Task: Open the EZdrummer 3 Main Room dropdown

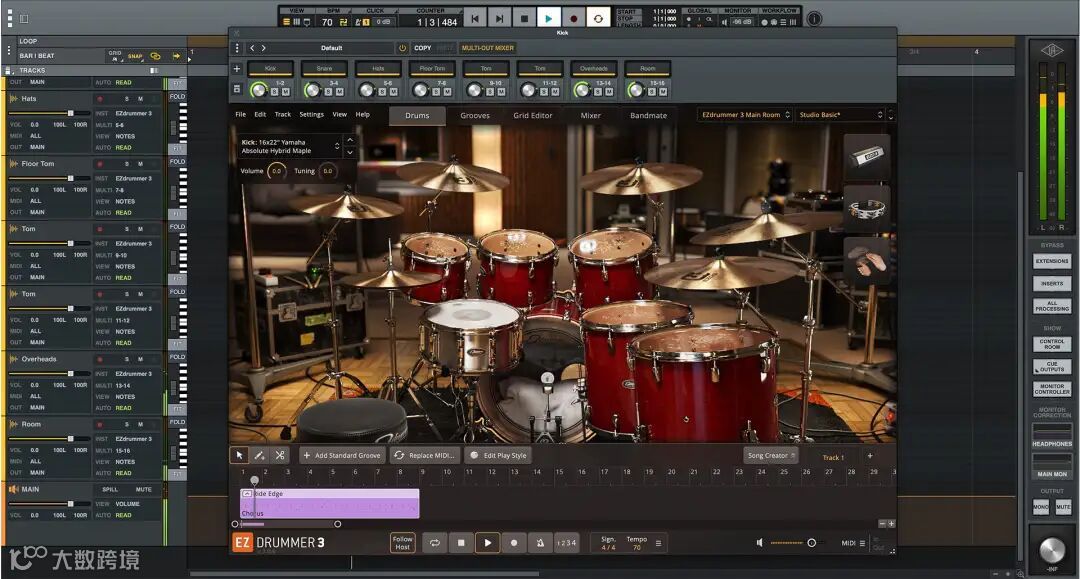Action: [745, 115]
